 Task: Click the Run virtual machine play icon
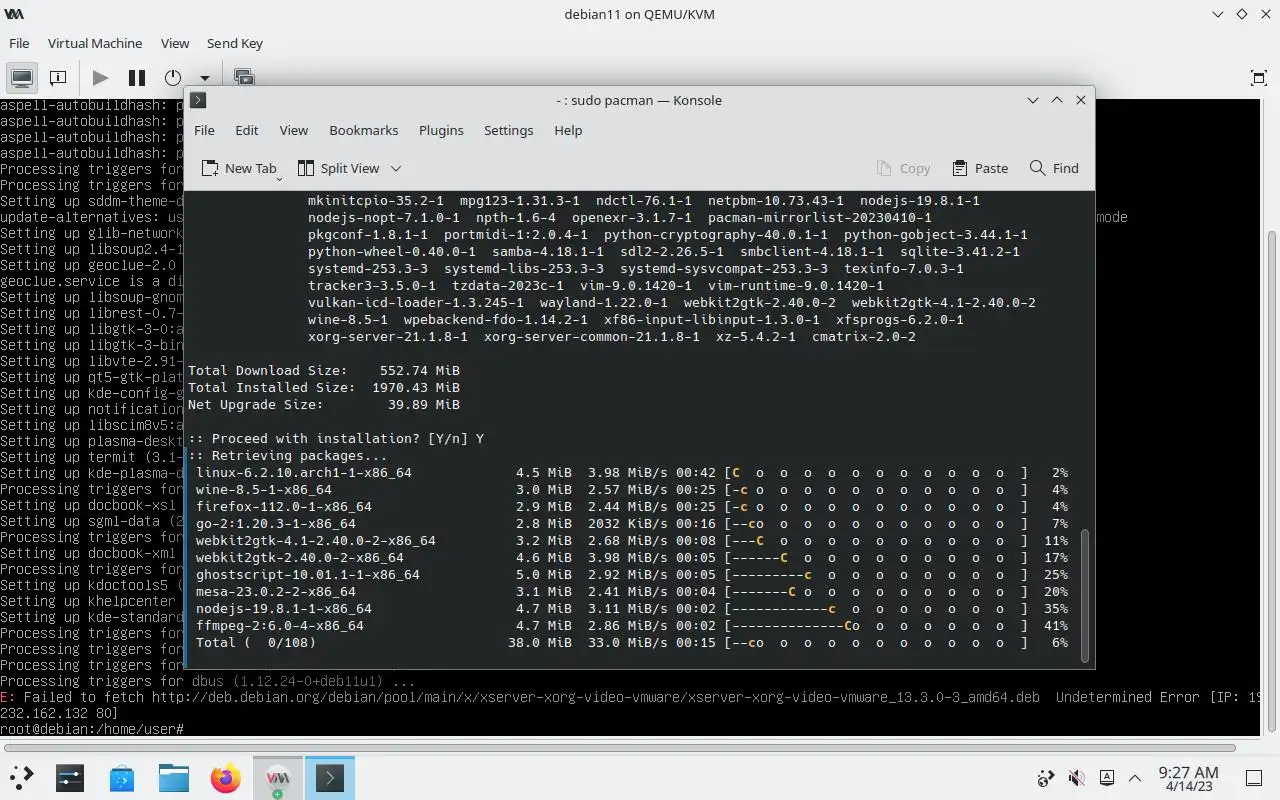pyautogui.click(x=100, y=77)
